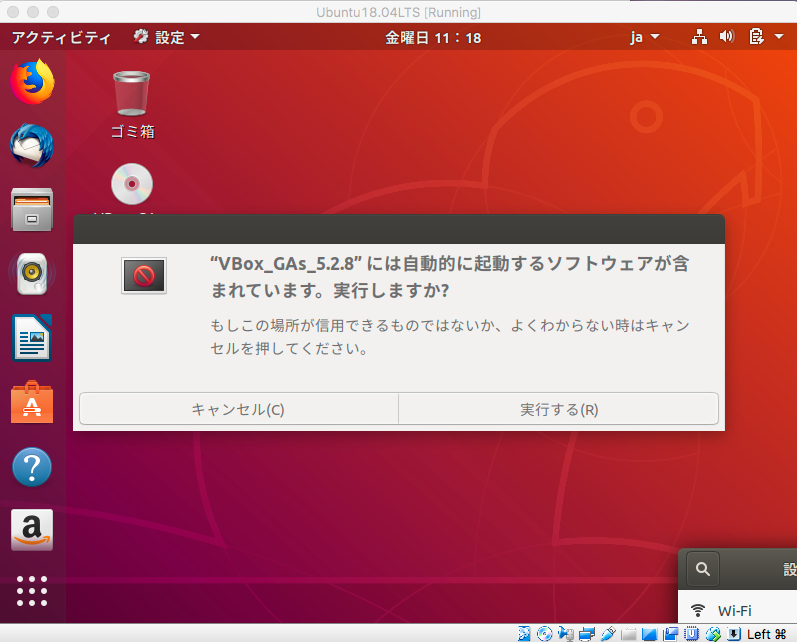This screenshot has height=642, width=797.
Task: Click the Left ⌘ host key indicator
Action: pyautogui.click(x=767, y=634)
